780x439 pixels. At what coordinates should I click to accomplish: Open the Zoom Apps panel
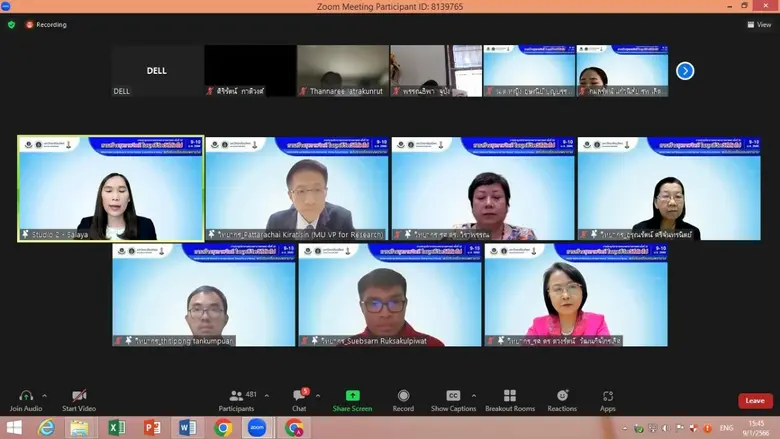click(x=608, y=395)
